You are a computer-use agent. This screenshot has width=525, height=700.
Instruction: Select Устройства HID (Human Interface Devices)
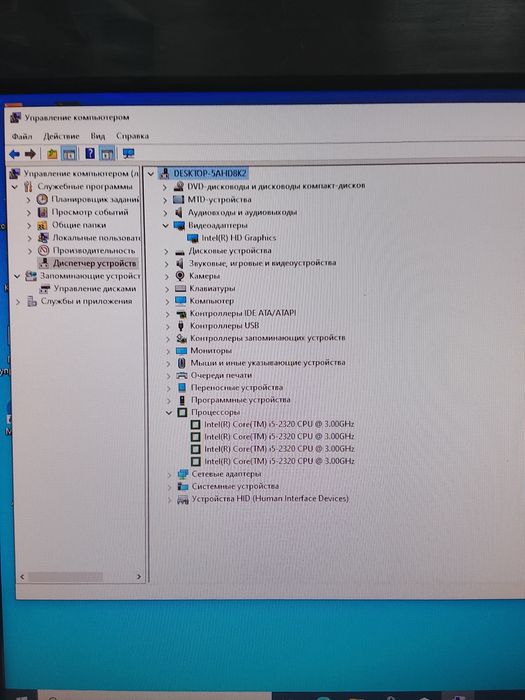[x=270, y=499]
